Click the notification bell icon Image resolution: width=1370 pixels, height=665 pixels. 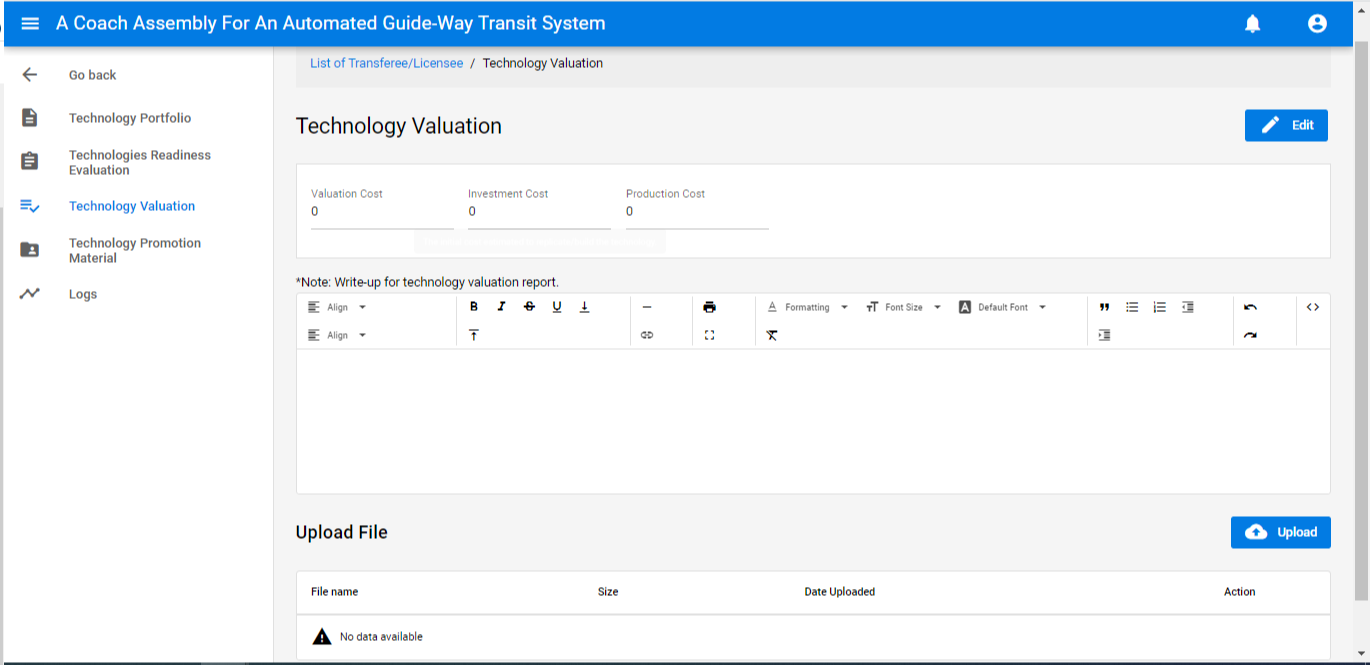coord(1252,23)
